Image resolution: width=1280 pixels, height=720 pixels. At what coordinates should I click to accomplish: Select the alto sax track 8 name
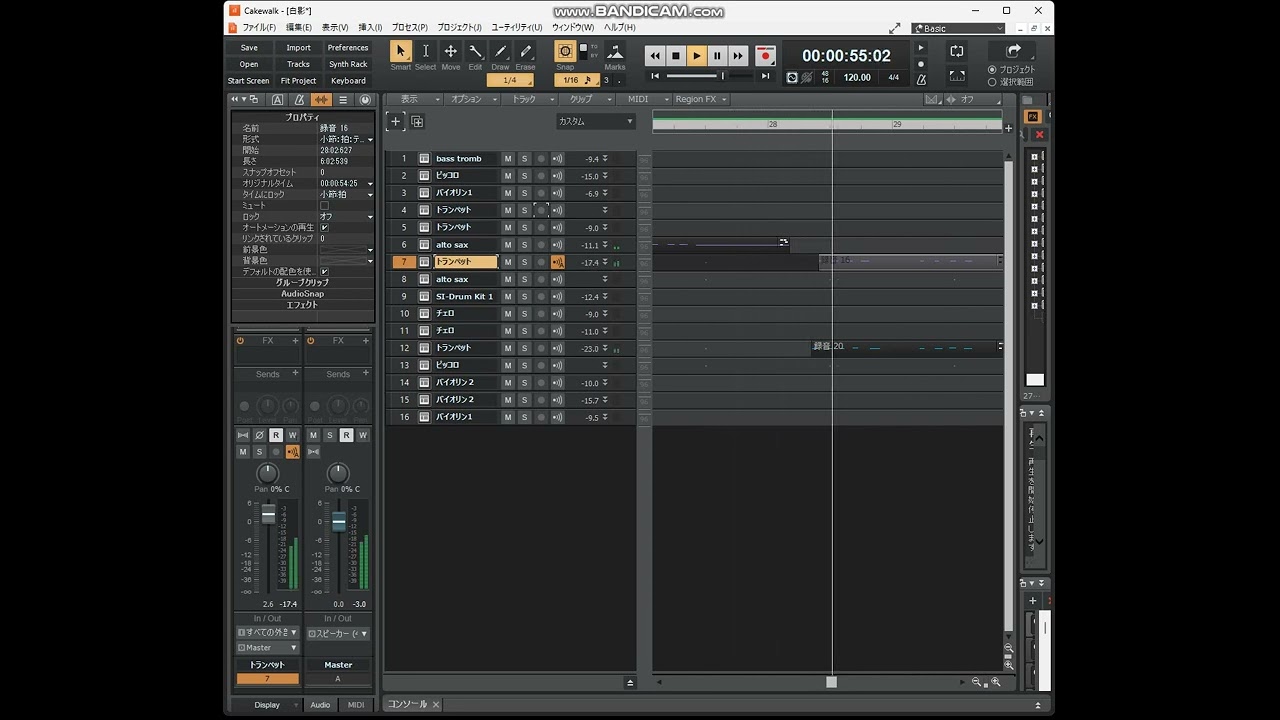click(465, 279)
